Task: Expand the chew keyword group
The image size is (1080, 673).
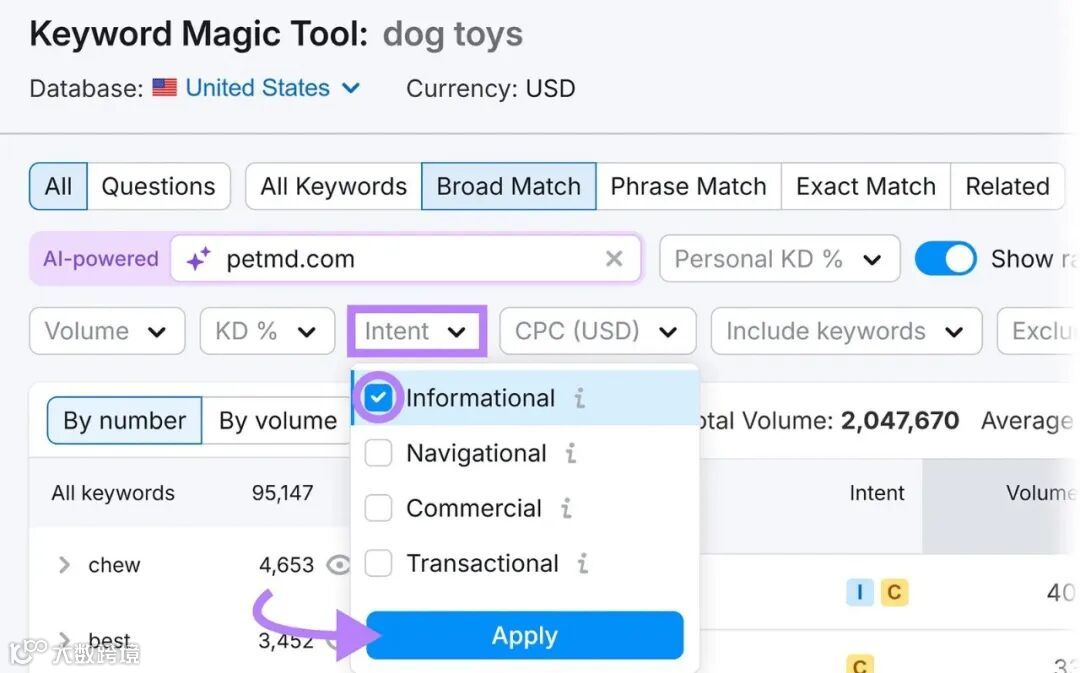Action: click(64, 565)
